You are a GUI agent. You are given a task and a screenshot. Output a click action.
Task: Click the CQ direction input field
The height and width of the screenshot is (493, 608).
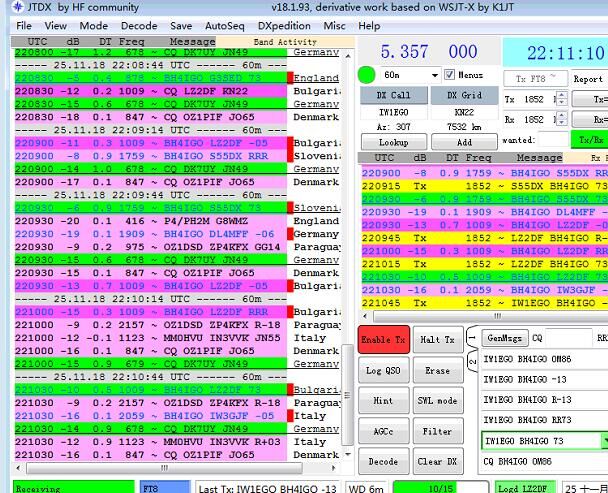(x=569, y=338)
